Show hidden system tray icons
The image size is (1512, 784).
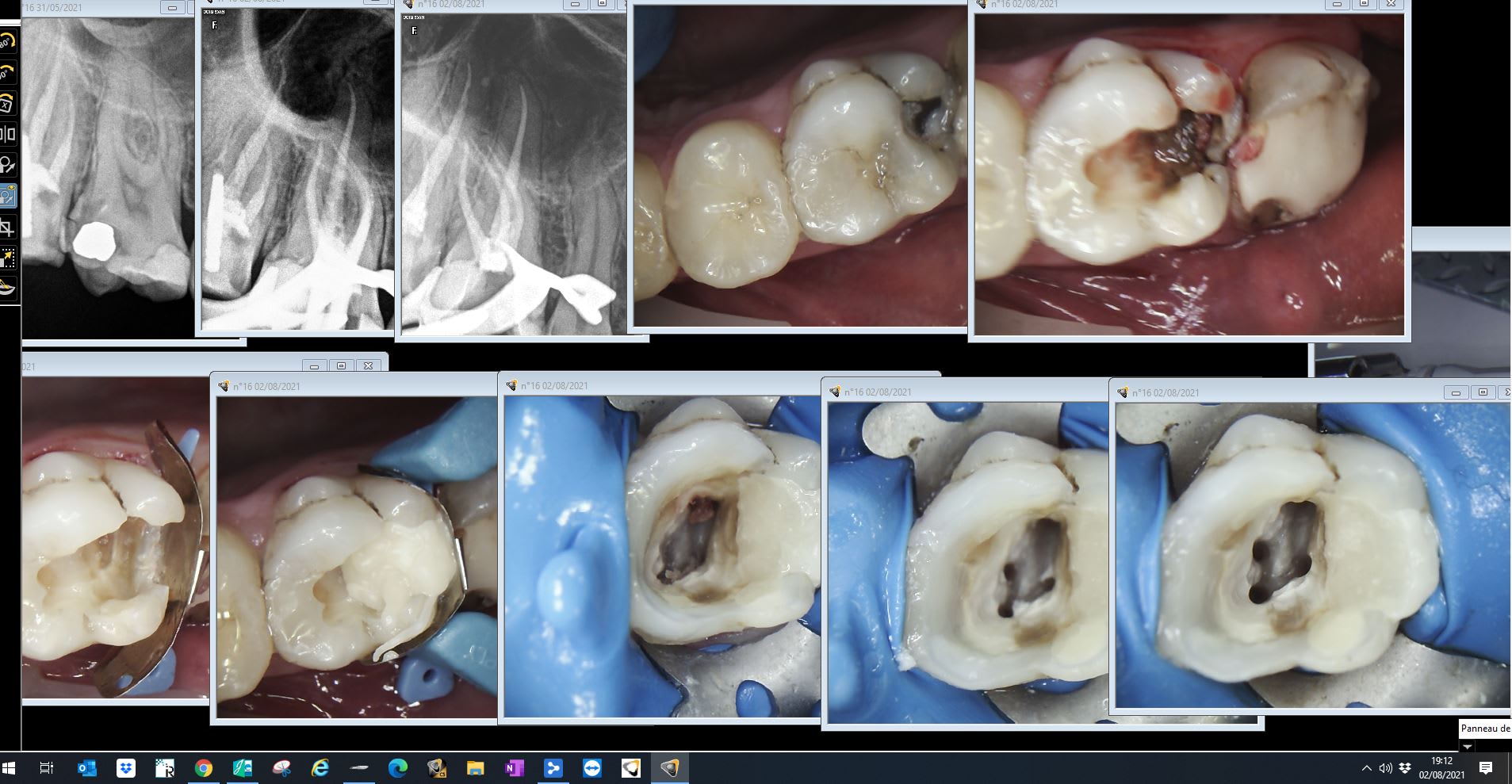click(x=1366, y=768)
